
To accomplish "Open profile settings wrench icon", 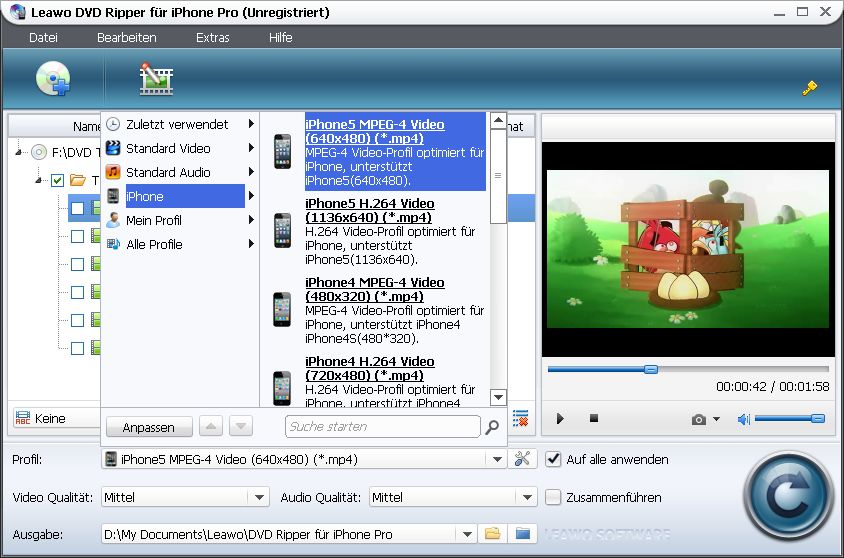I will tap(522, 459).
